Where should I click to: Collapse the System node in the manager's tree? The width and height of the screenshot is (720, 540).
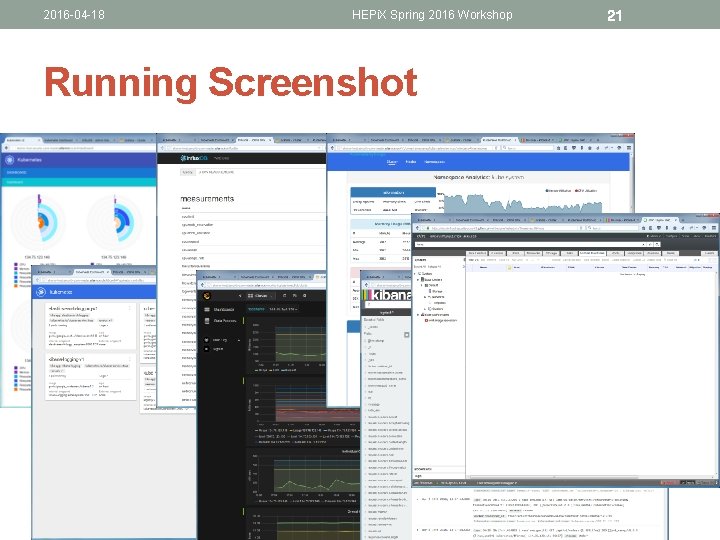coord(416,273)
